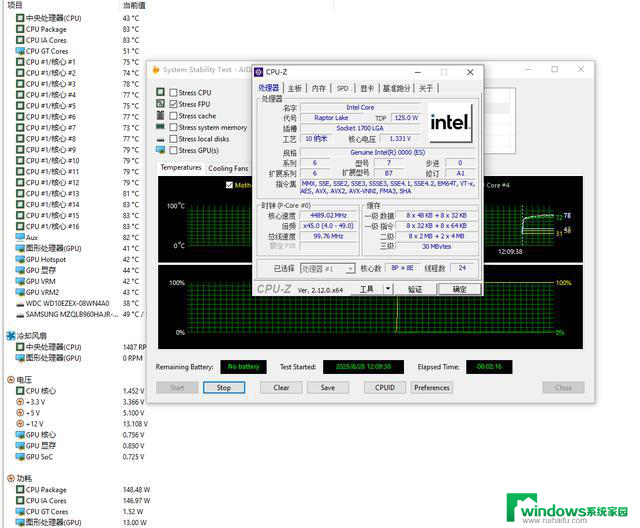
Task: Click the Test Started time field
Action: 363,367
